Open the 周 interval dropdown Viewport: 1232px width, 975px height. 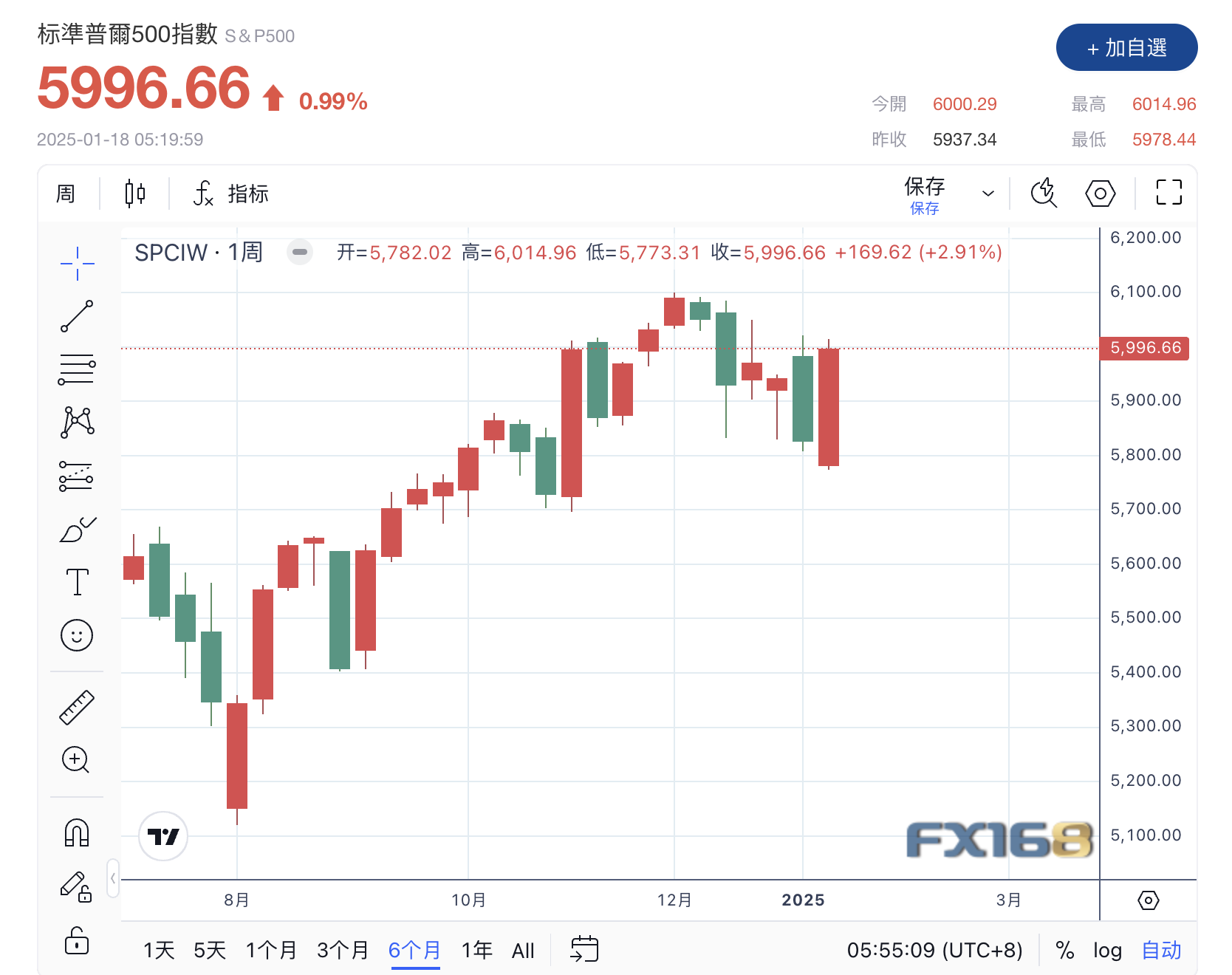66,194
